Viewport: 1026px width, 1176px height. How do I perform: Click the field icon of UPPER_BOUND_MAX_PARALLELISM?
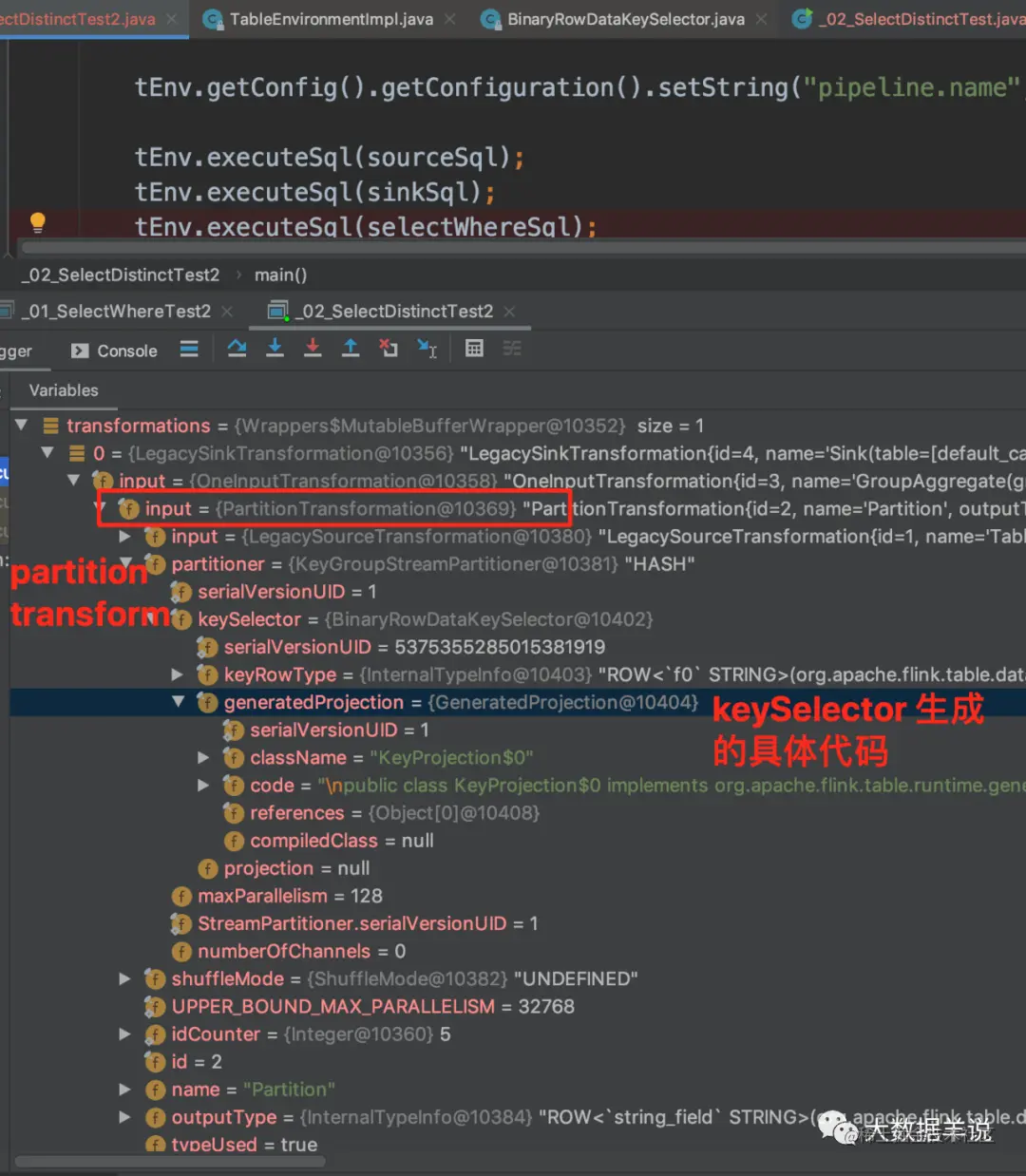coord(155,1006)
